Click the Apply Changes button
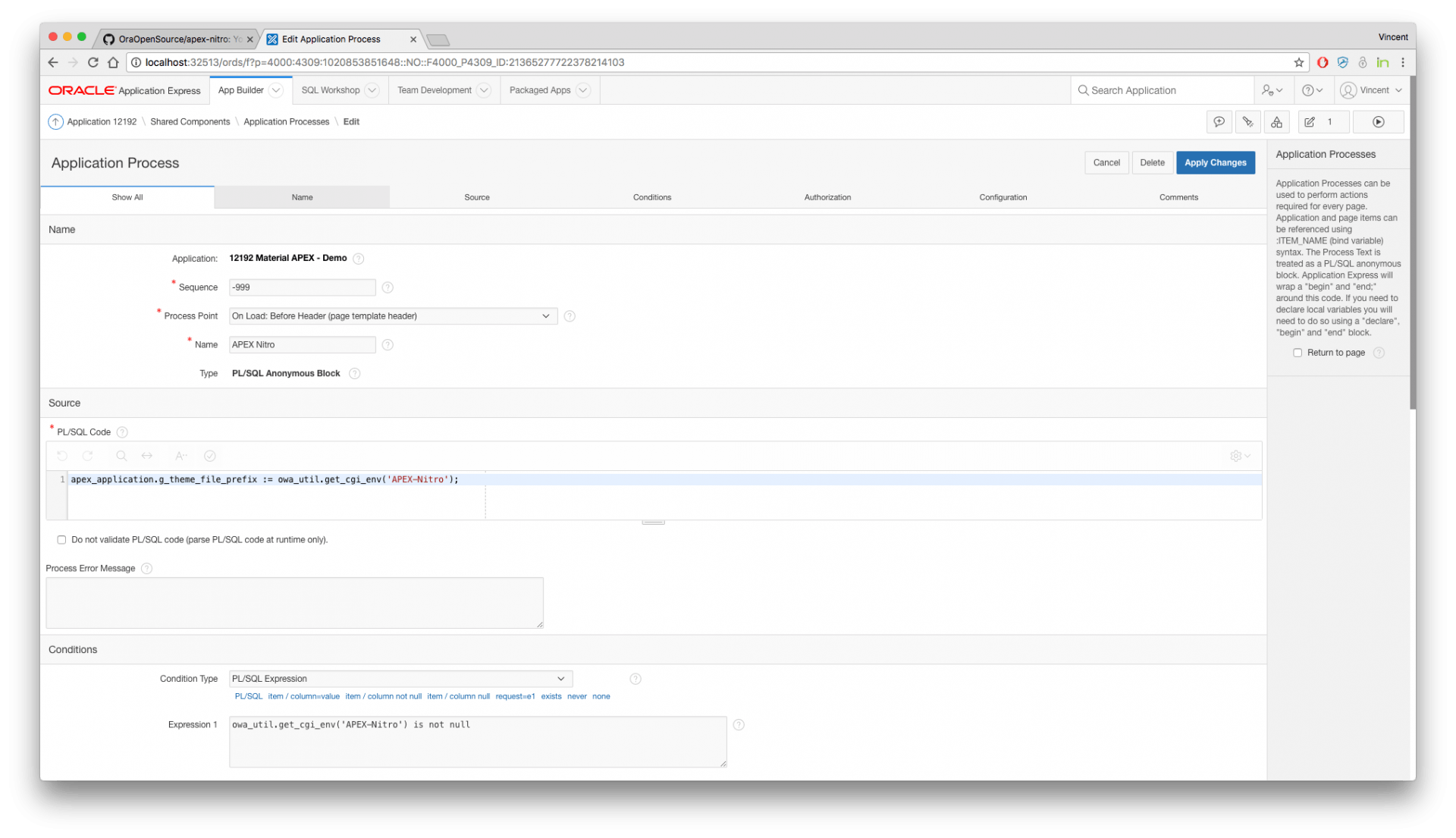This screenshot has width=1456, height=838. click(1215, 163)
